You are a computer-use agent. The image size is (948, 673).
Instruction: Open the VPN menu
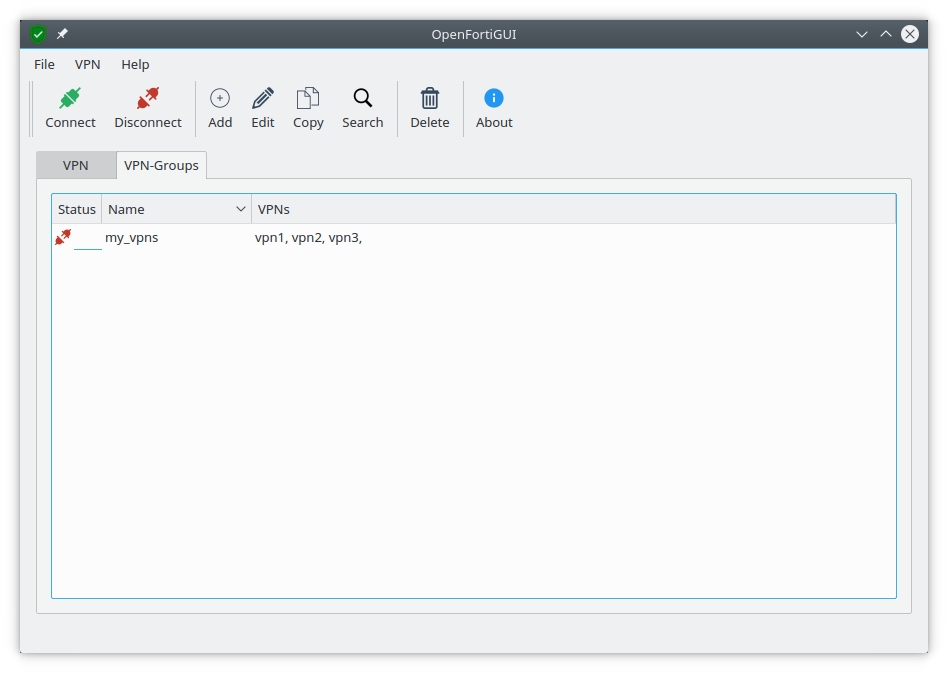coord(88,64)
